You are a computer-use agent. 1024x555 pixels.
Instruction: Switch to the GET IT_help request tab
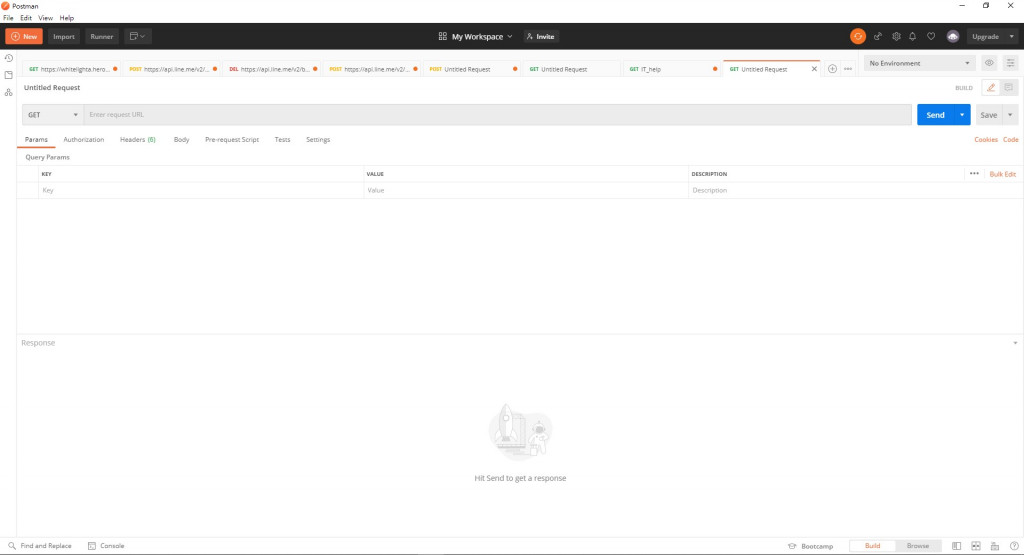coord(672,69)
